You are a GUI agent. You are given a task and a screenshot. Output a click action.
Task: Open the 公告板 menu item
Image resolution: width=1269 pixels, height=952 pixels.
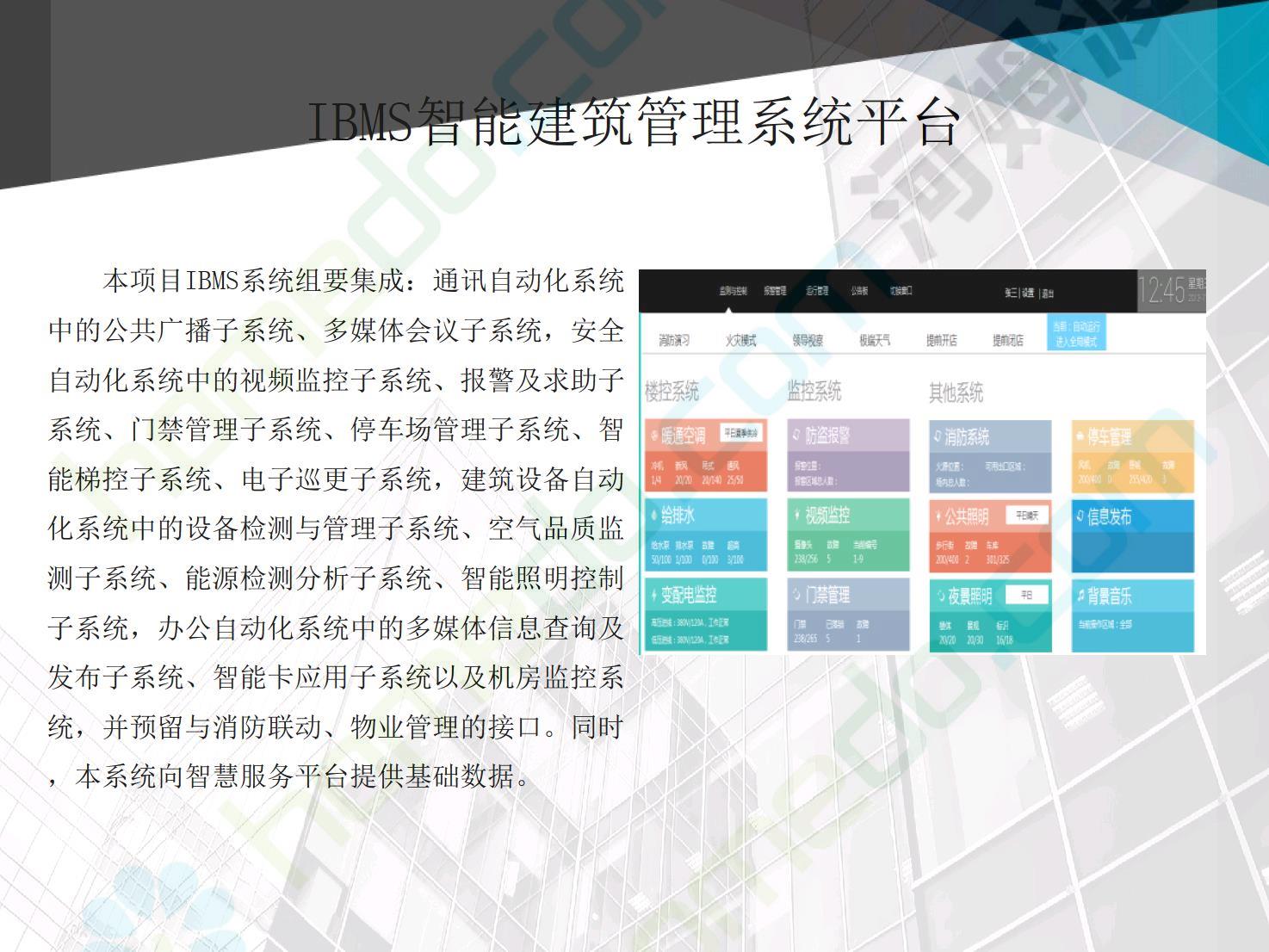point(859,291)
